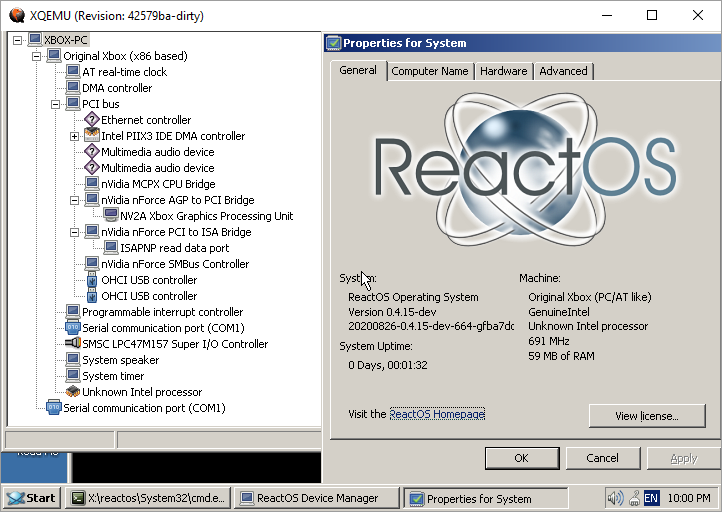The image size is (722, 512).
Task: Collapse the PCI bus node
Action: pyautogui.click(x=55, y=104)
